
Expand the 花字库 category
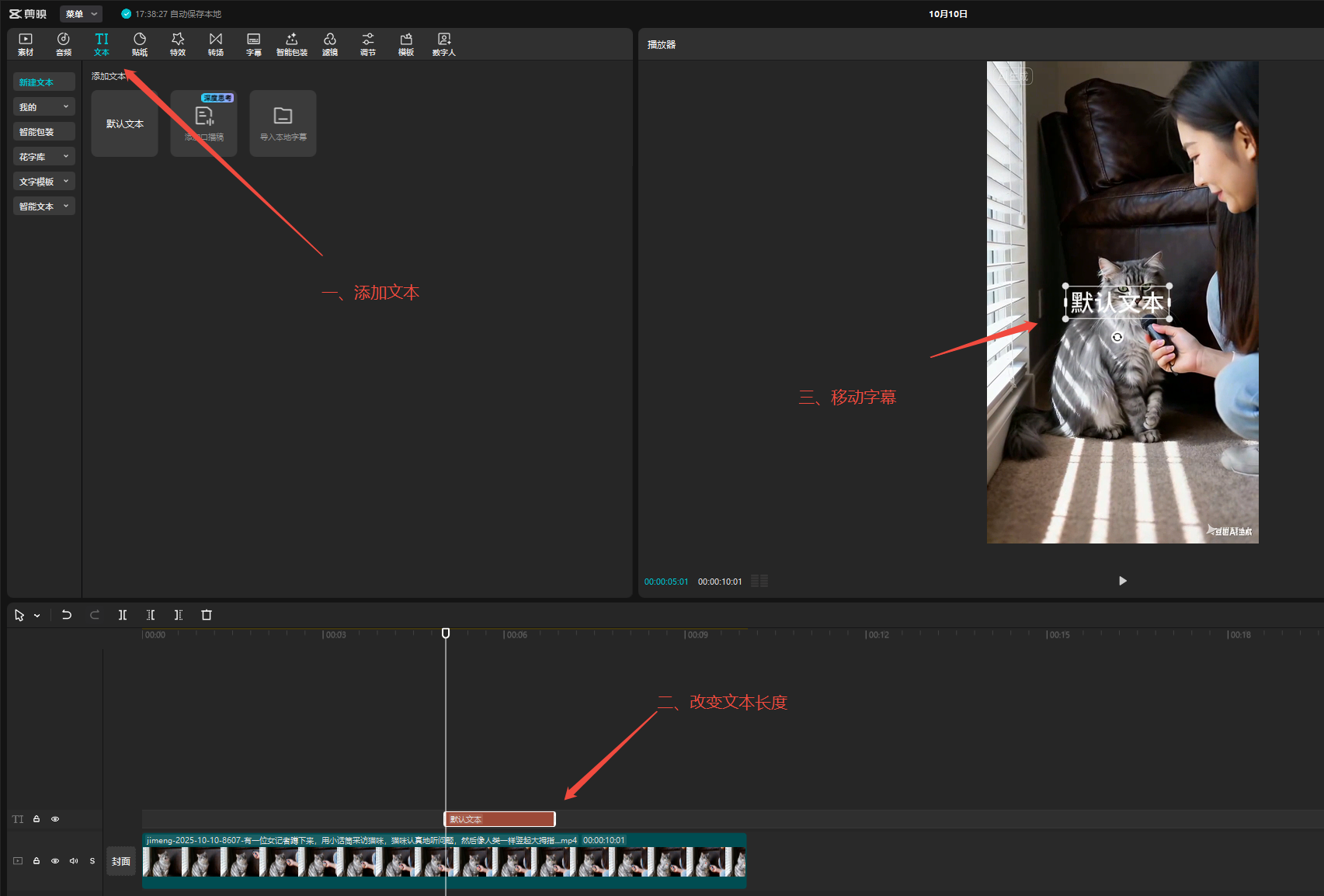pyautogui.click(x=44, y=157)
